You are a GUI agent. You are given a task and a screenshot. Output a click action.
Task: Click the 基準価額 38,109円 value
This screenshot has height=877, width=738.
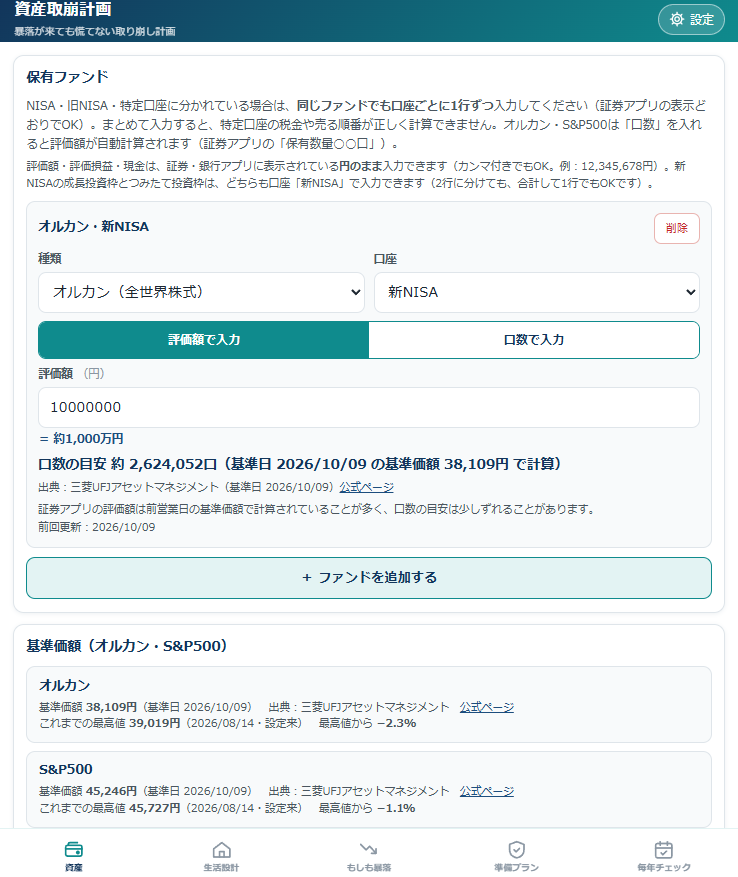tap(88, 707)
